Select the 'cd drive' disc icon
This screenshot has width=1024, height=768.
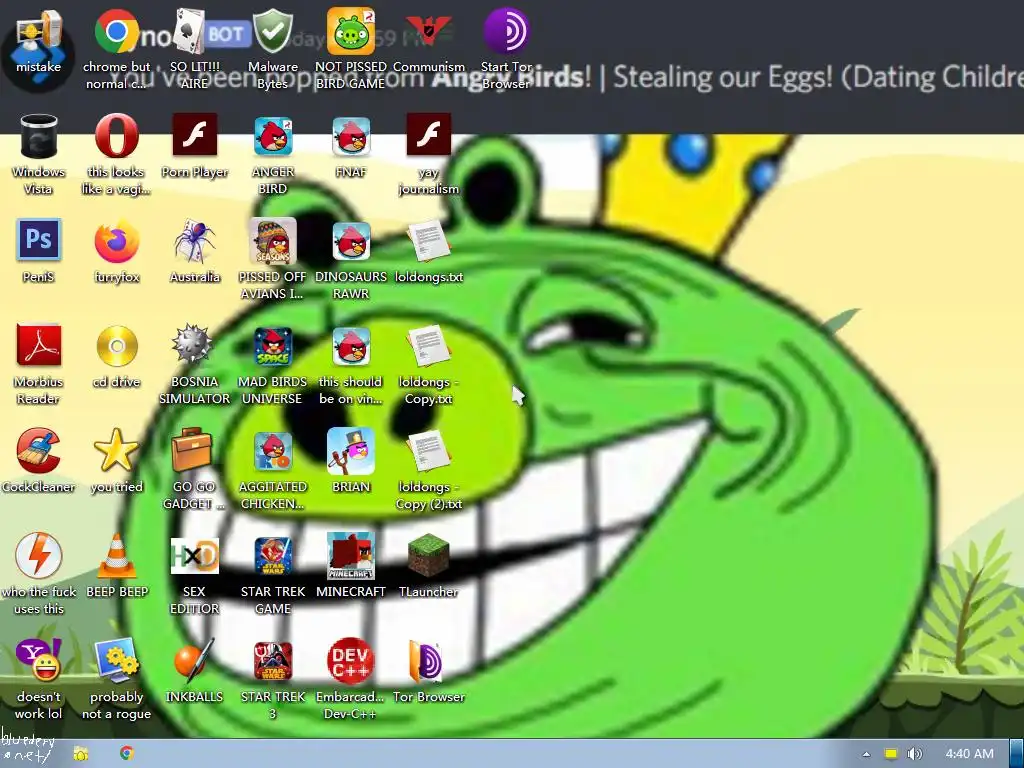(x=116, y=346)
